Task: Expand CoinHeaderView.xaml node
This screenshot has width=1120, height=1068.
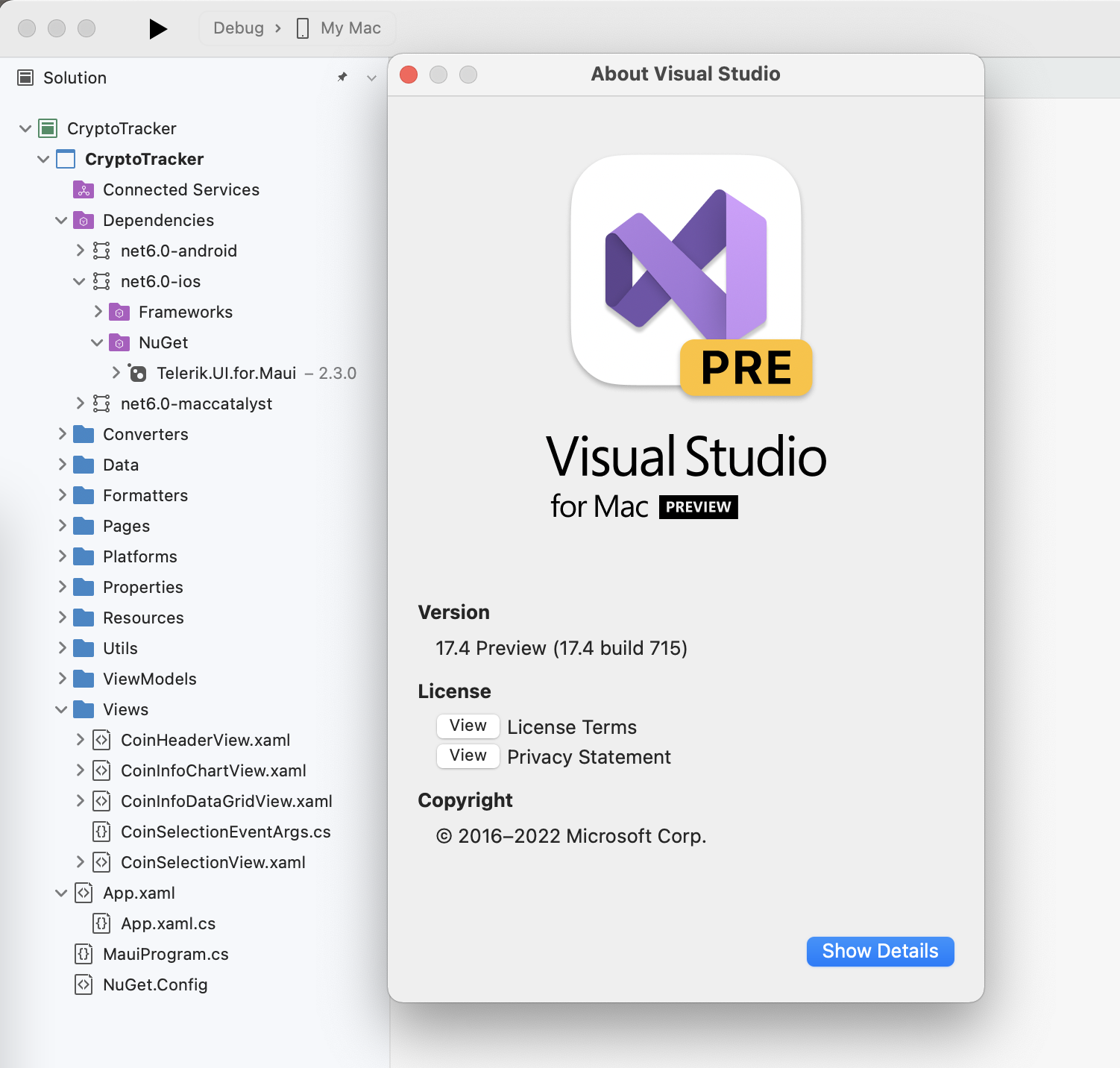Action: tap(80, 740)
